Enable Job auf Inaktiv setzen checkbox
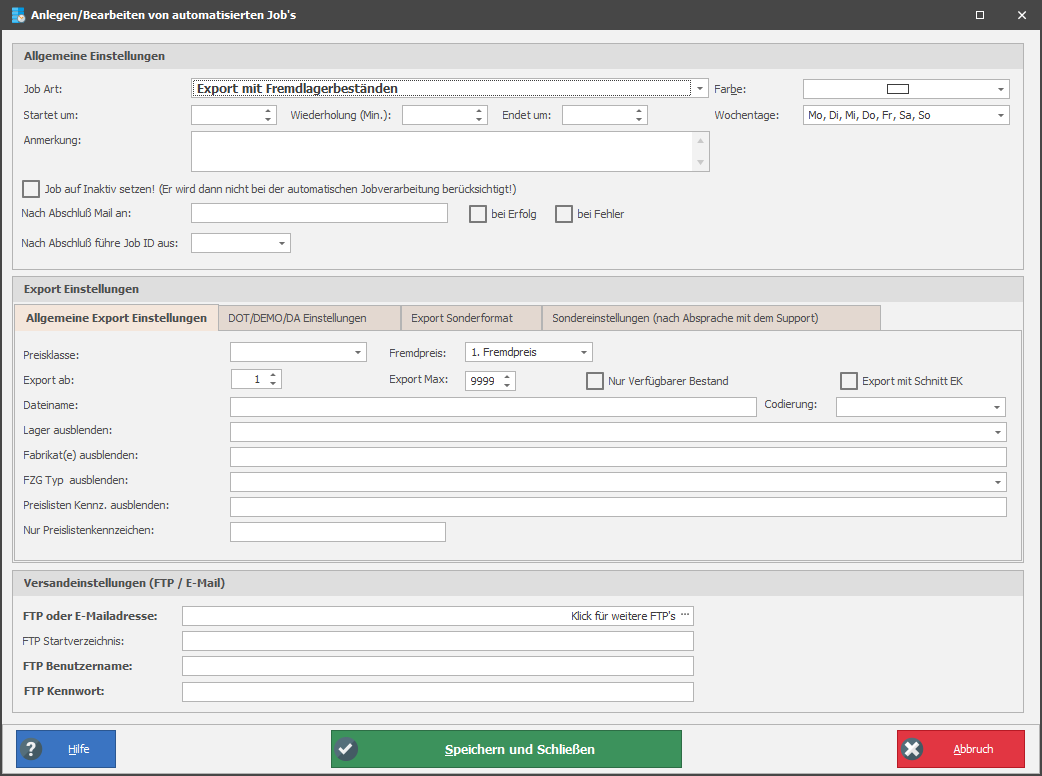 tap(31, 189)
